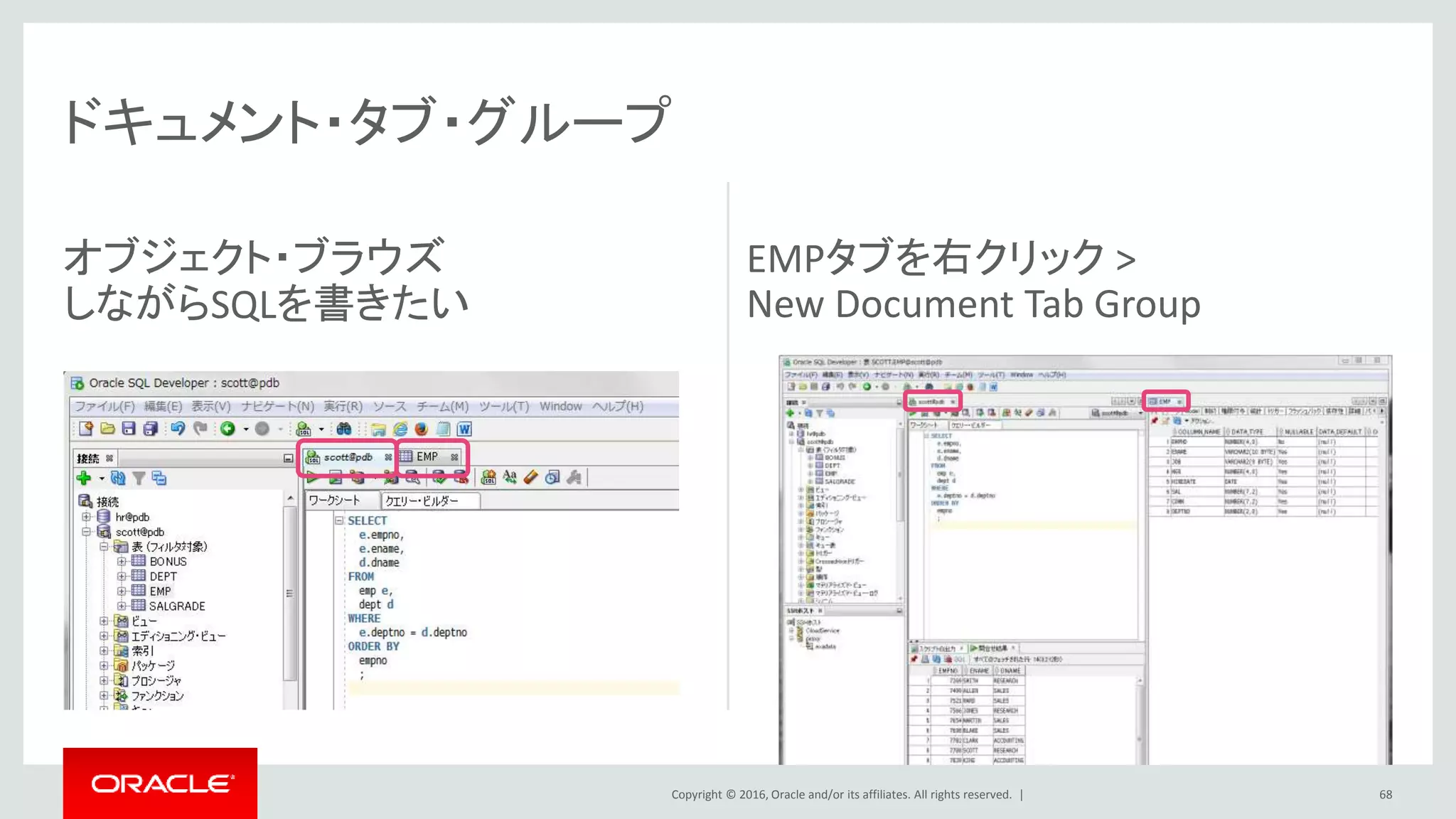This screenshot has width=1456, height=819.
Task: Open the Back button dropdown arrow, left screenshot
Action: tap(246, 429)
